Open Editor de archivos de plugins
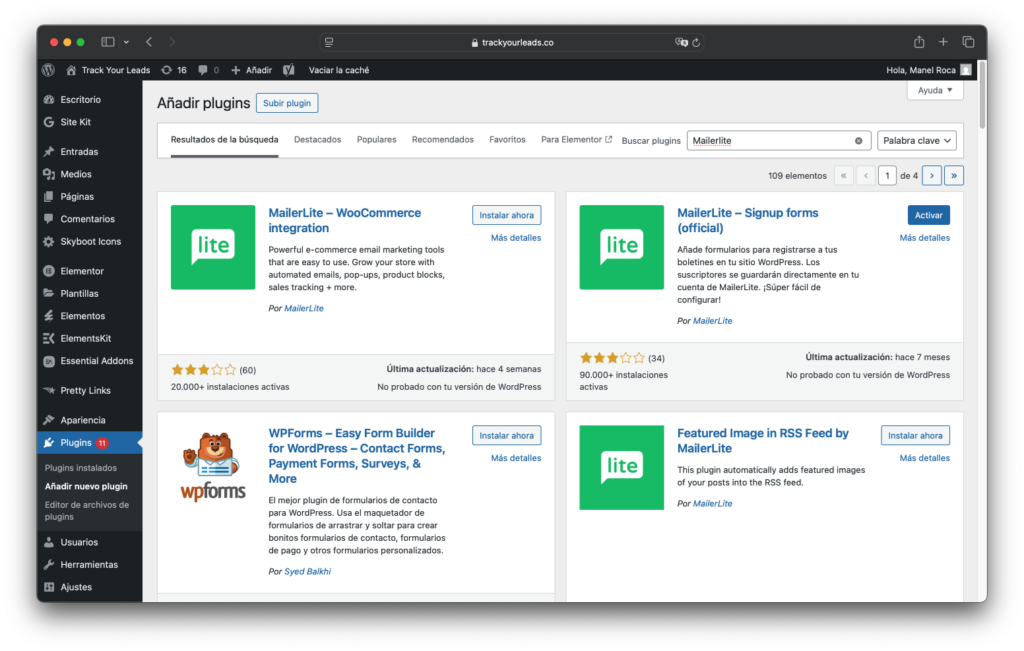 (87, 511)
